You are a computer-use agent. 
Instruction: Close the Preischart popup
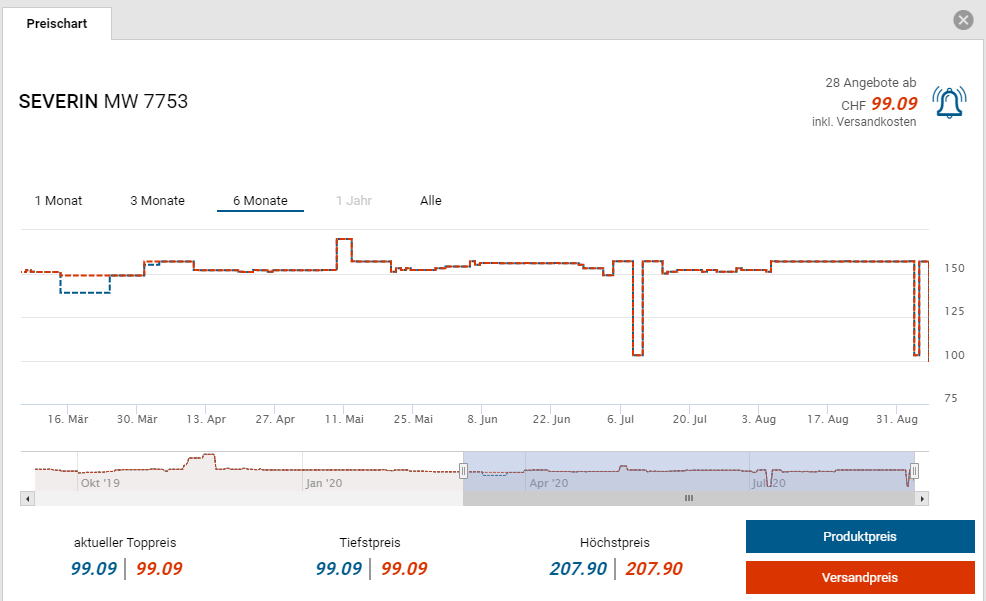pyautogui.click(x=963, y=20)
